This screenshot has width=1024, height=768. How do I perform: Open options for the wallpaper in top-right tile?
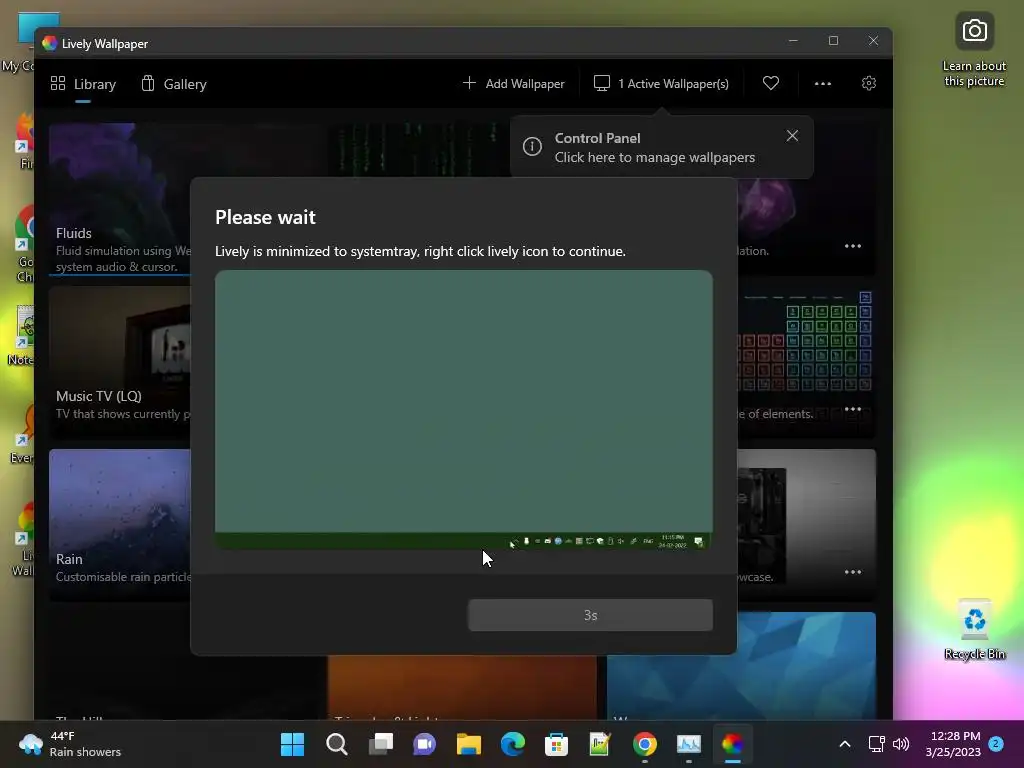[x=853, y=246]
